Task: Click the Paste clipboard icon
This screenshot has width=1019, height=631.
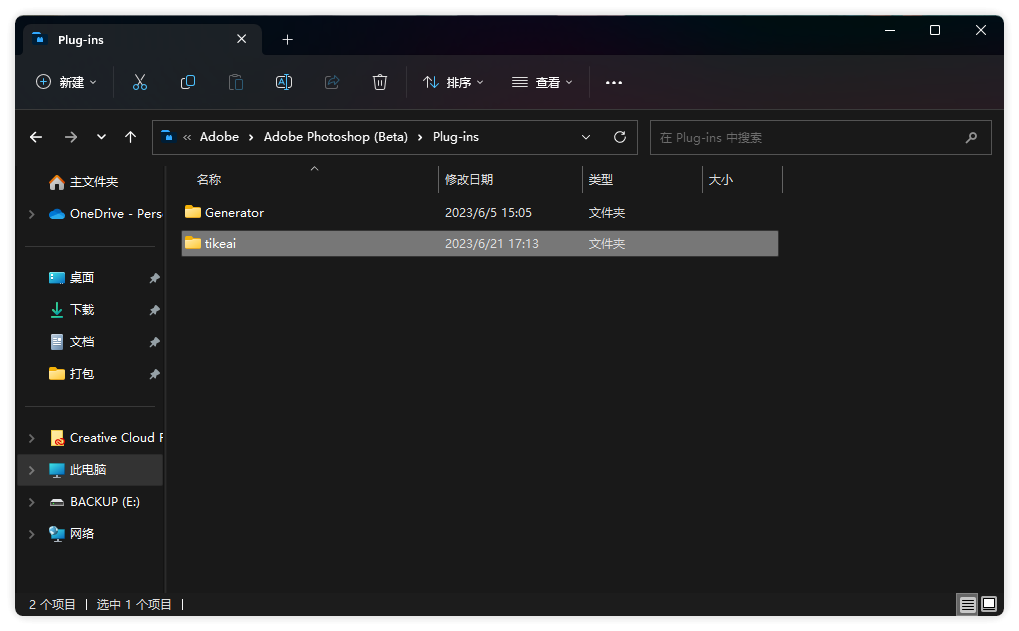Action: click(x=236, y=83)
